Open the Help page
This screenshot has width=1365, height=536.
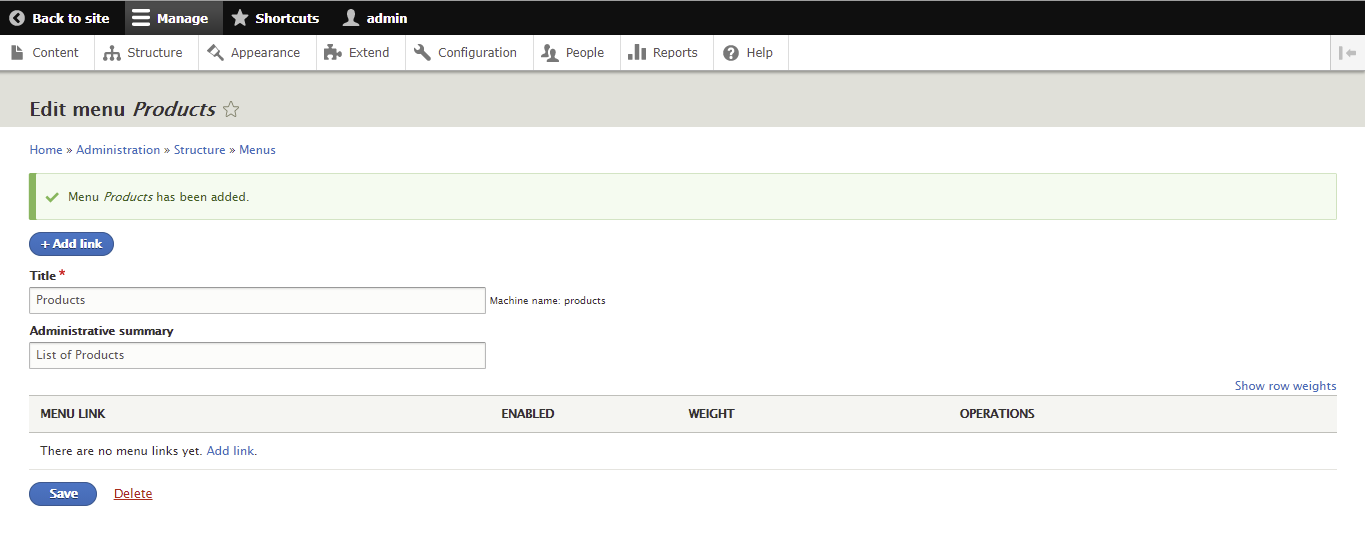click(x=749, y=53)
